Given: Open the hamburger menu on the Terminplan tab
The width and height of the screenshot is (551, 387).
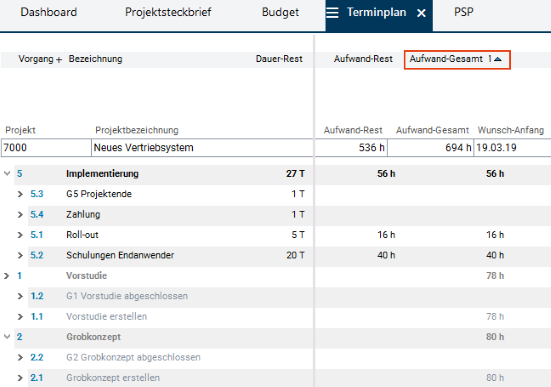Looking at the screenshot, I should (332, 13).
